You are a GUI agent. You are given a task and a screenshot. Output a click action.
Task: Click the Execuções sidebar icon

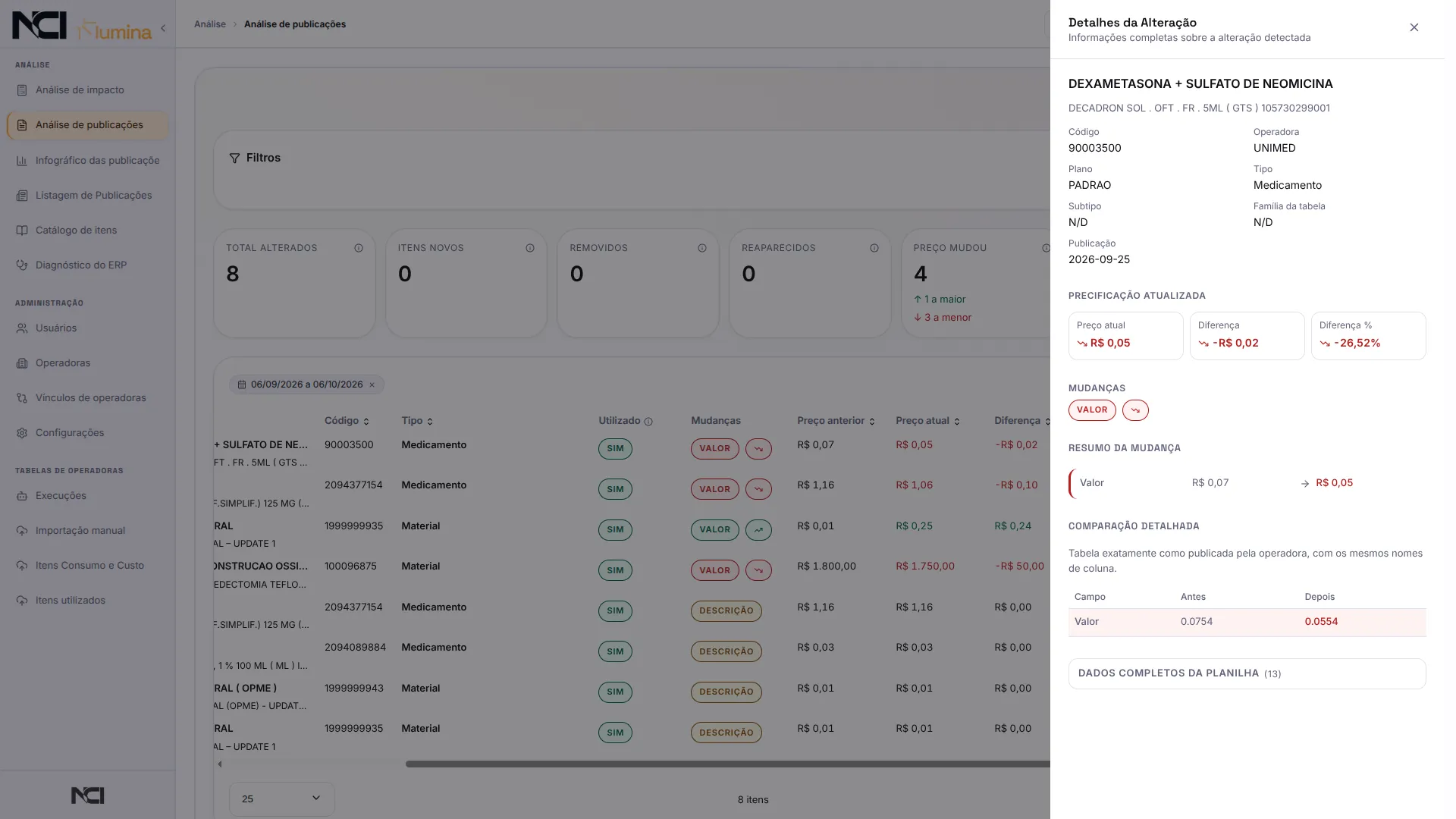tap(22, 496)
